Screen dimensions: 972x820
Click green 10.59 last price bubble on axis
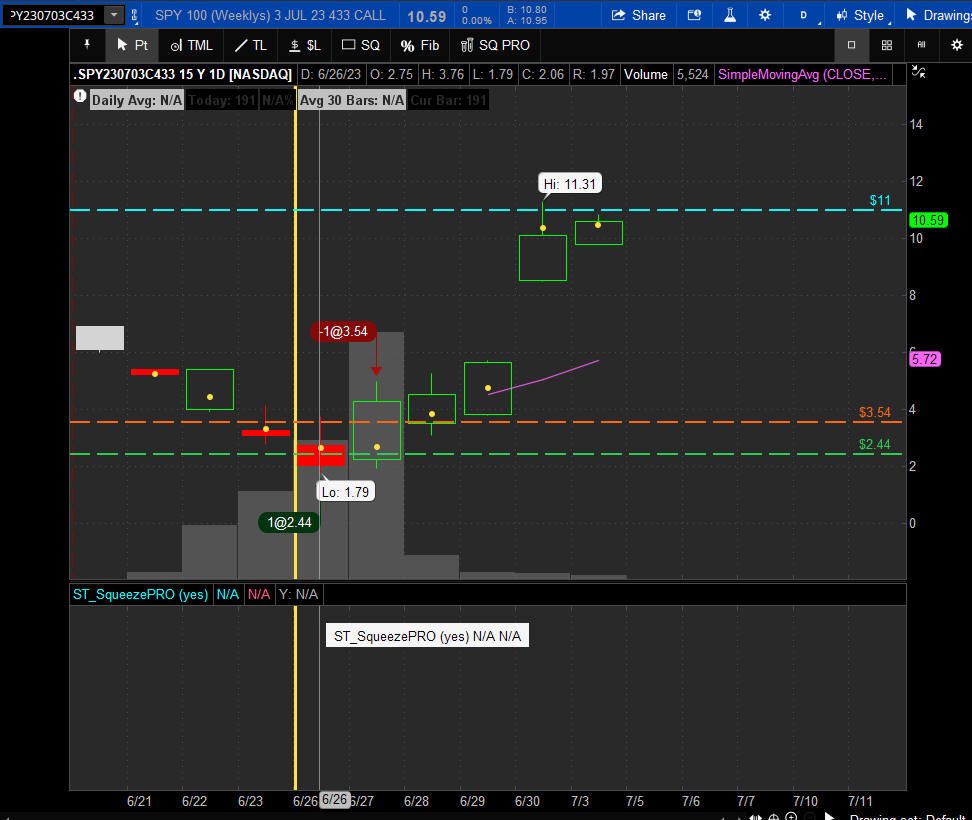point(928,220)
